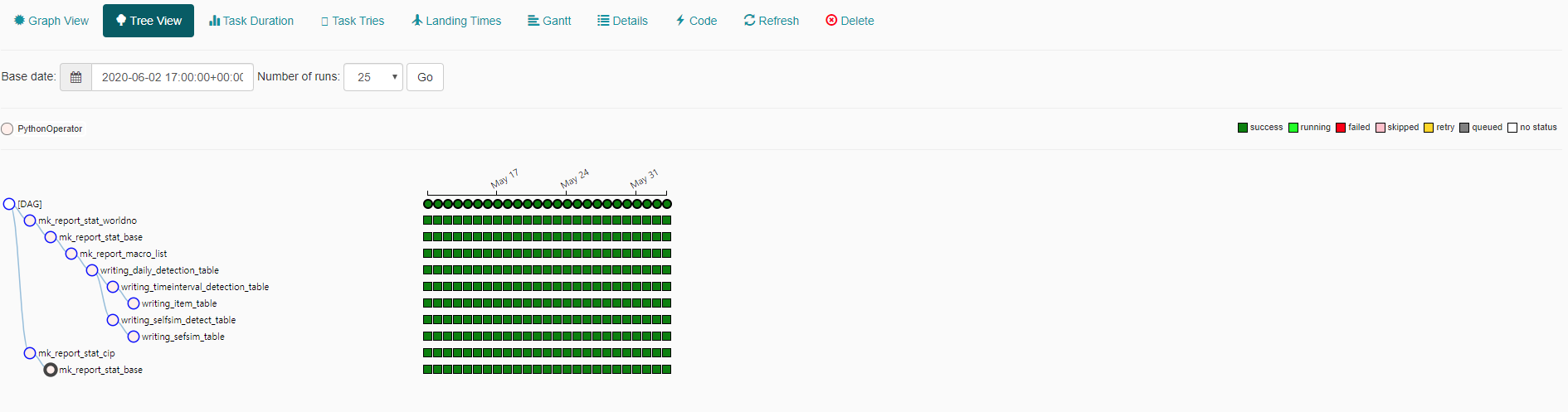Click the writing_sefsim_table node circle
Viewport: 1568px width, 412px height.
pos(134,337)
